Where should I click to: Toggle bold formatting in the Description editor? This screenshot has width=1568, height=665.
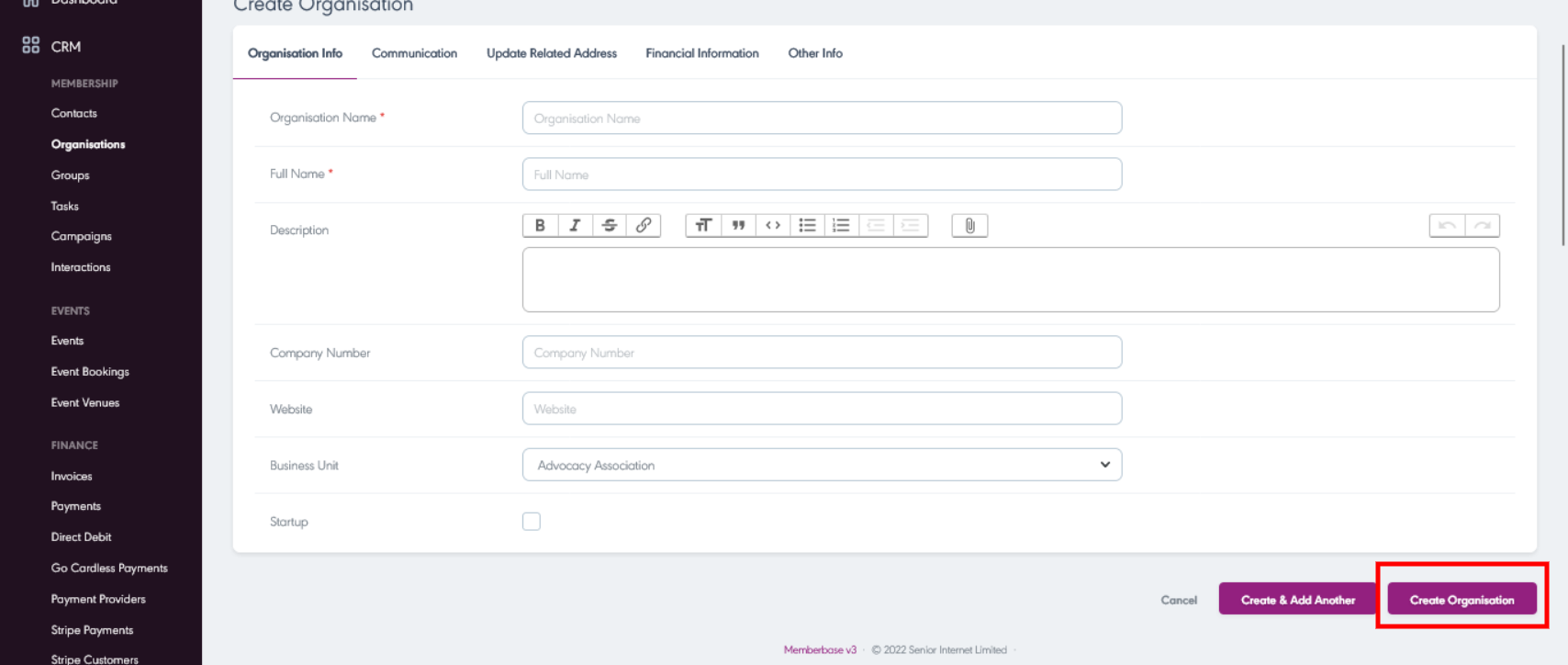(540, 226)
